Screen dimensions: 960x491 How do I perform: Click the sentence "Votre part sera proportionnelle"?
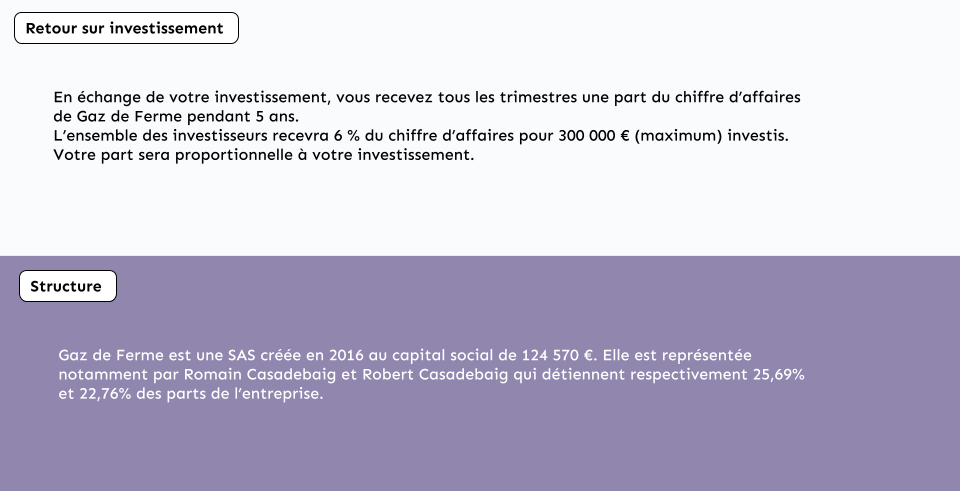tap(264, 155)
